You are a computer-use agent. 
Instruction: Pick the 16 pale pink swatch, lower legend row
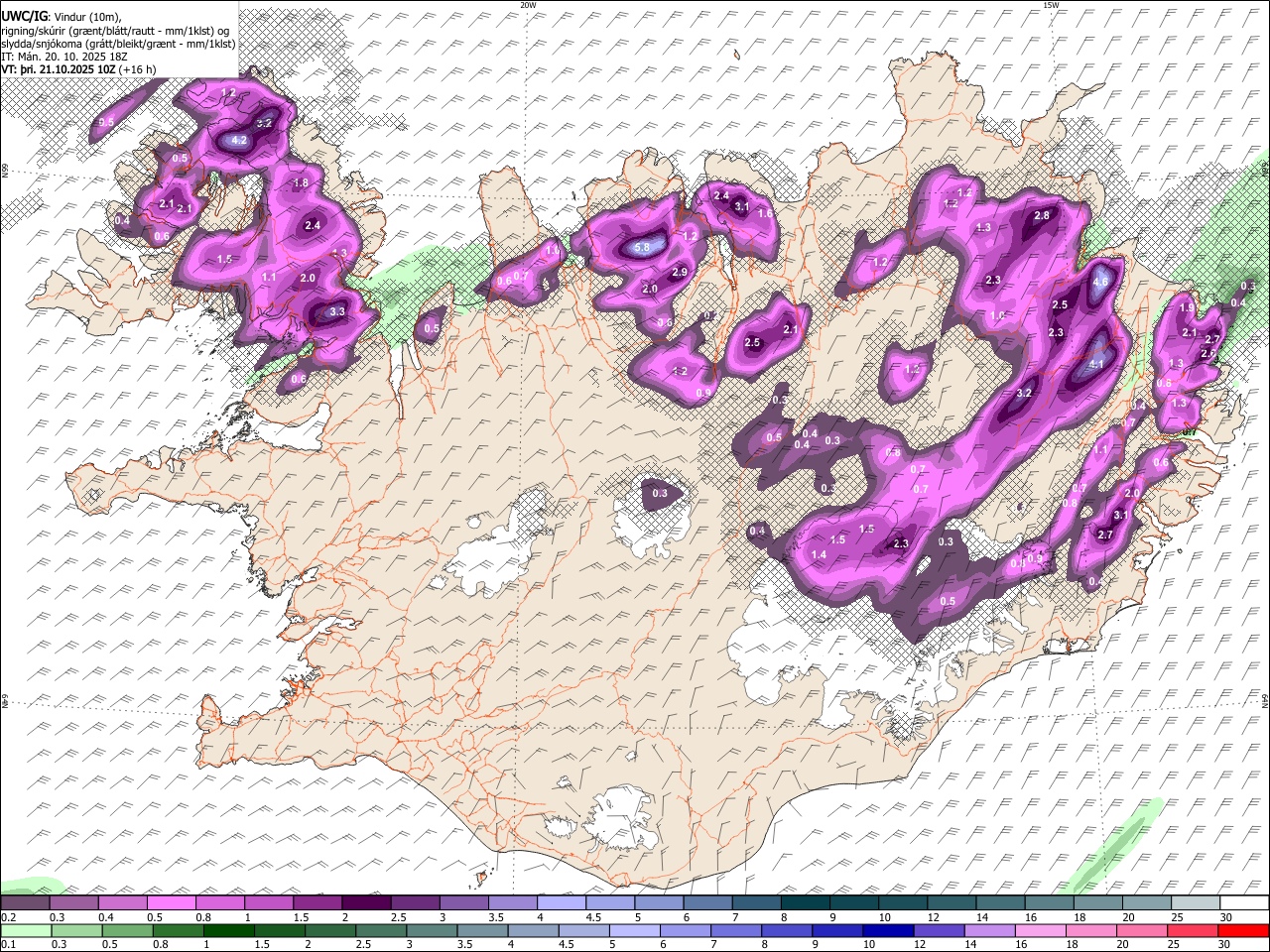pyautogui.click(x=1041, y=930)
